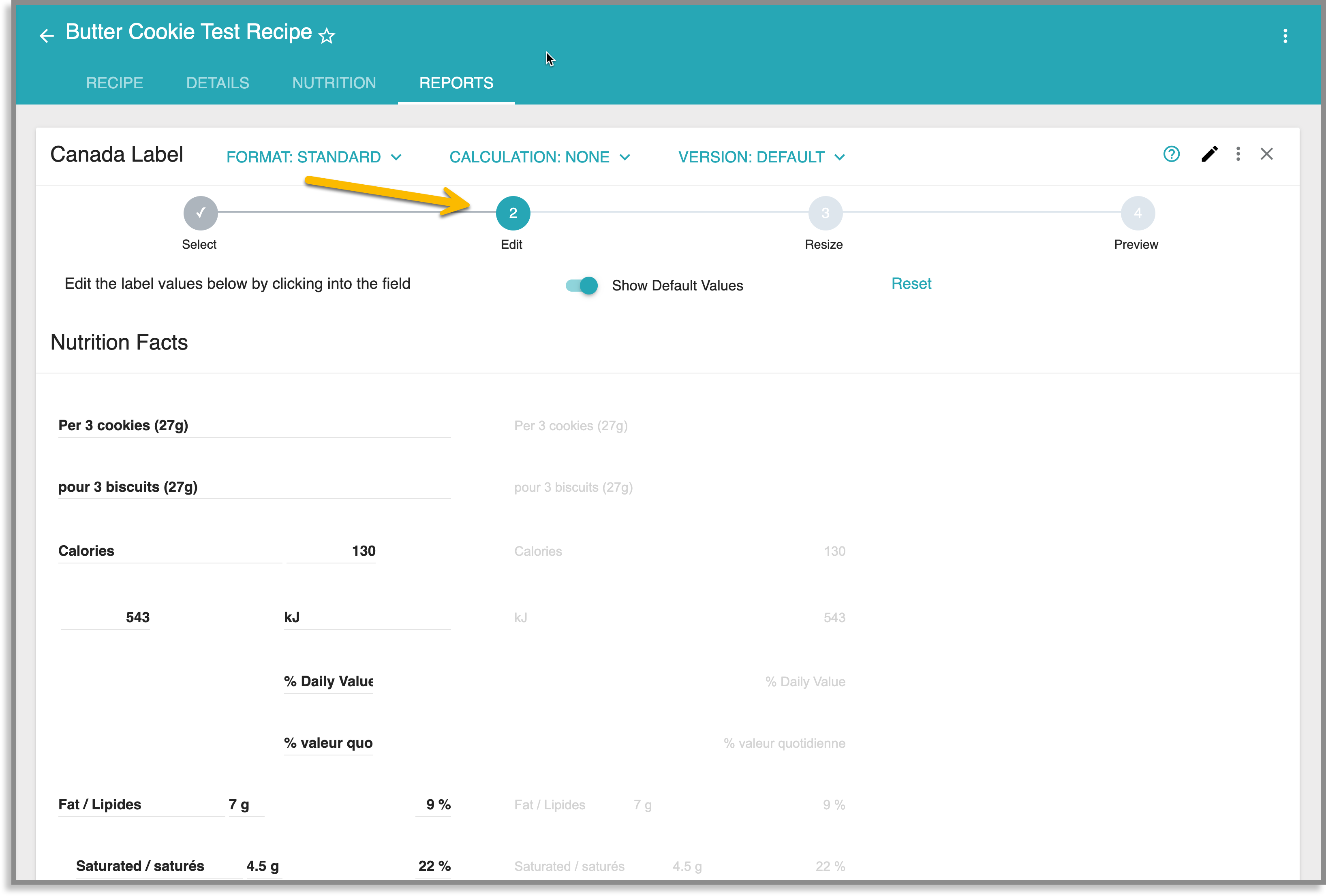Click the pencil edit icon

click(x=1210, y=154)
